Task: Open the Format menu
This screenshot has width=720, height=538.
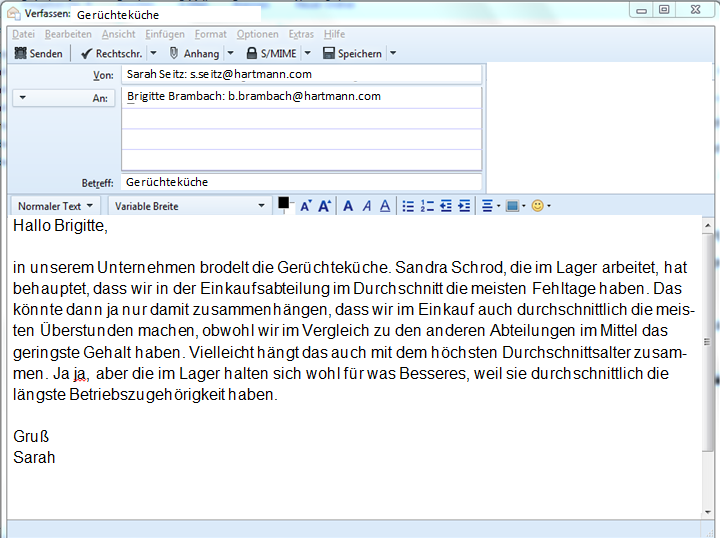Action: tap(210, 34)
